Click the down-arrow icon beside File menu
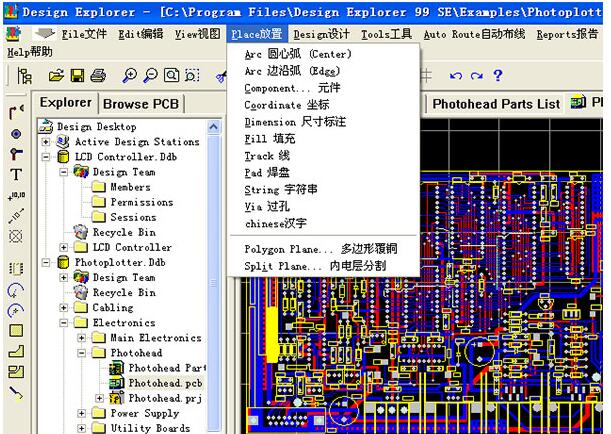The height and width of the screenshot is (434, 611). tap(44, 34)
